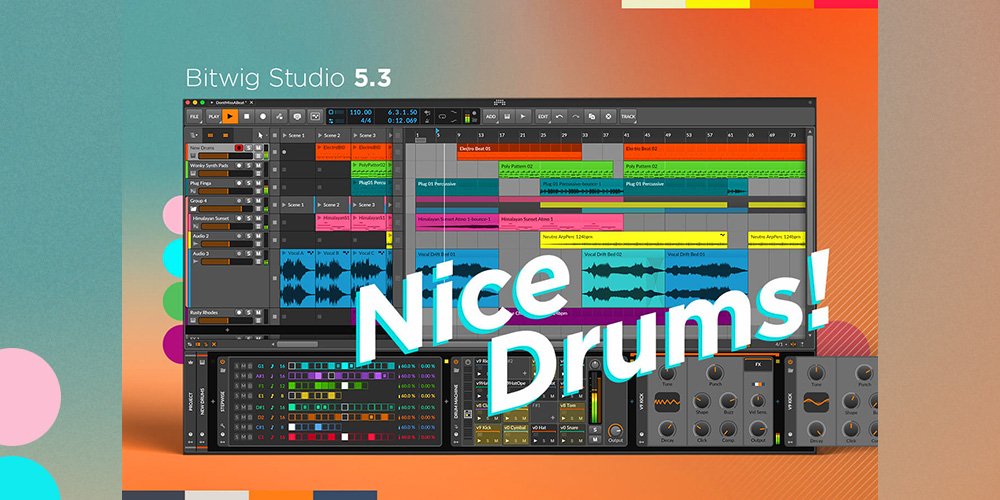Click the Redo arrow icon
This screenshot has height=500, width=1000.
coord(575,117)
